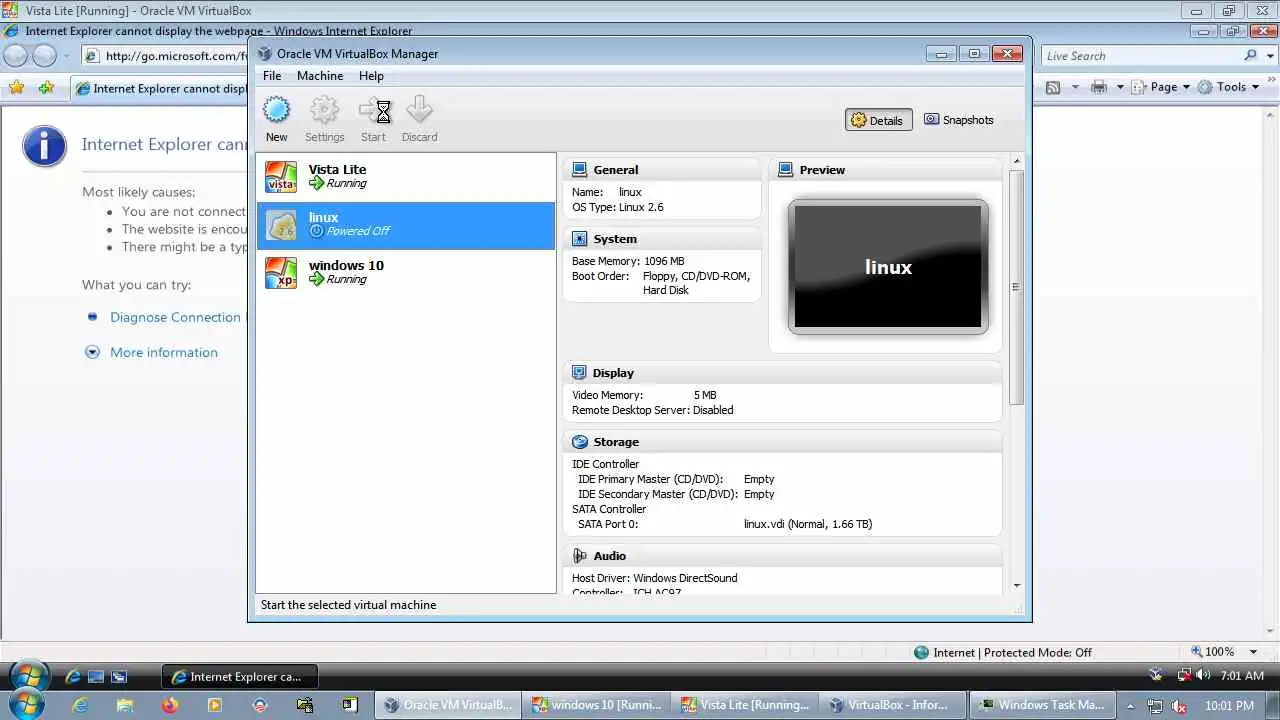Click the IE Print icon

[1099, 87]
